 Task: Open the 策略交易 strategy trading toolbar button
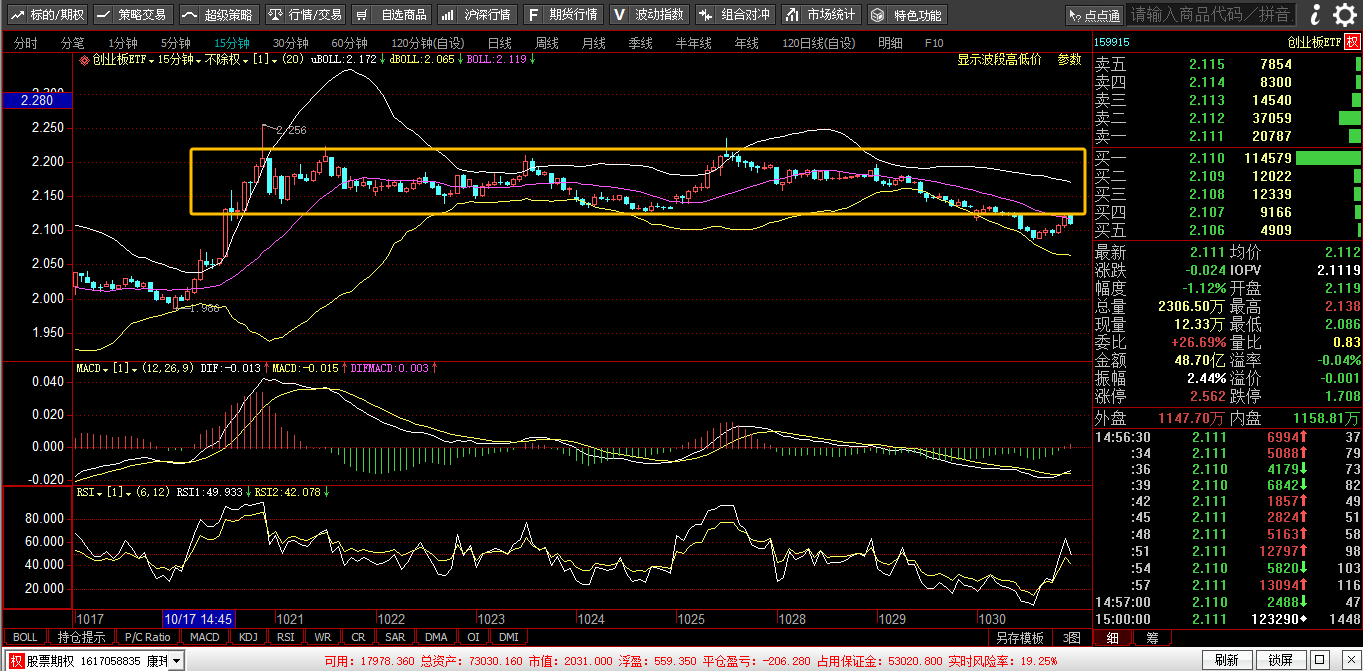pos(132,15)
